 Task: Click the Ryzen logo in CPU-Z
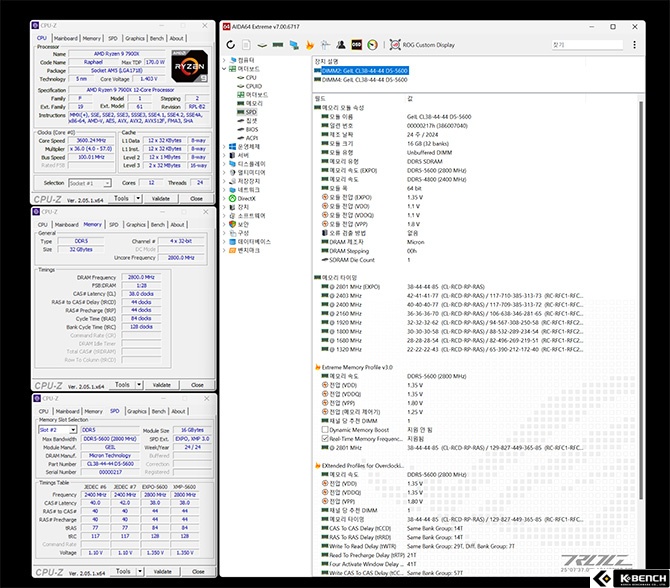pyautogui.click(x=190, y=66)
